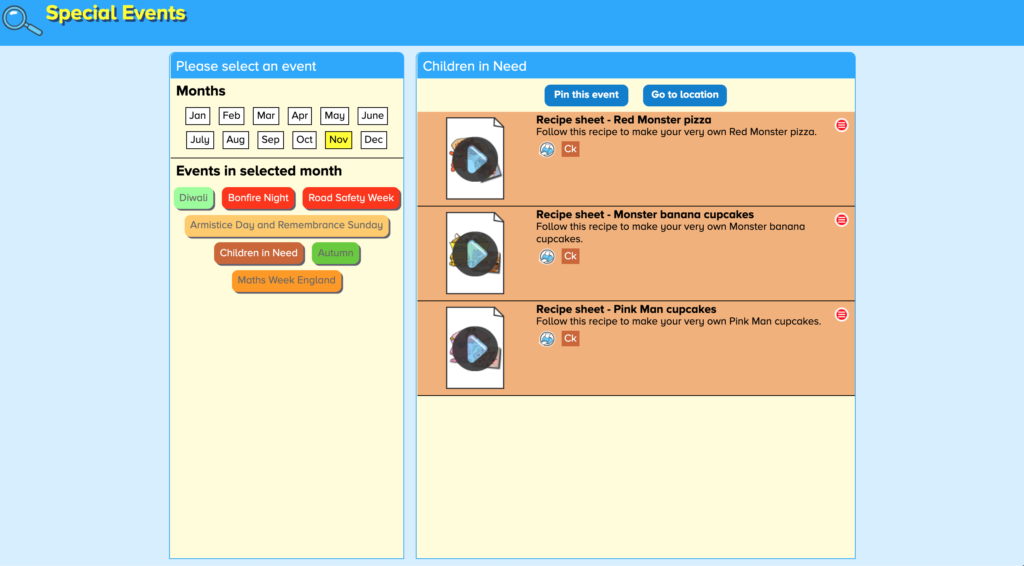Click globe icon under Monster banana cupcakes
The width and height of the screenshot is (1024, 566).
tap(547, 257)
